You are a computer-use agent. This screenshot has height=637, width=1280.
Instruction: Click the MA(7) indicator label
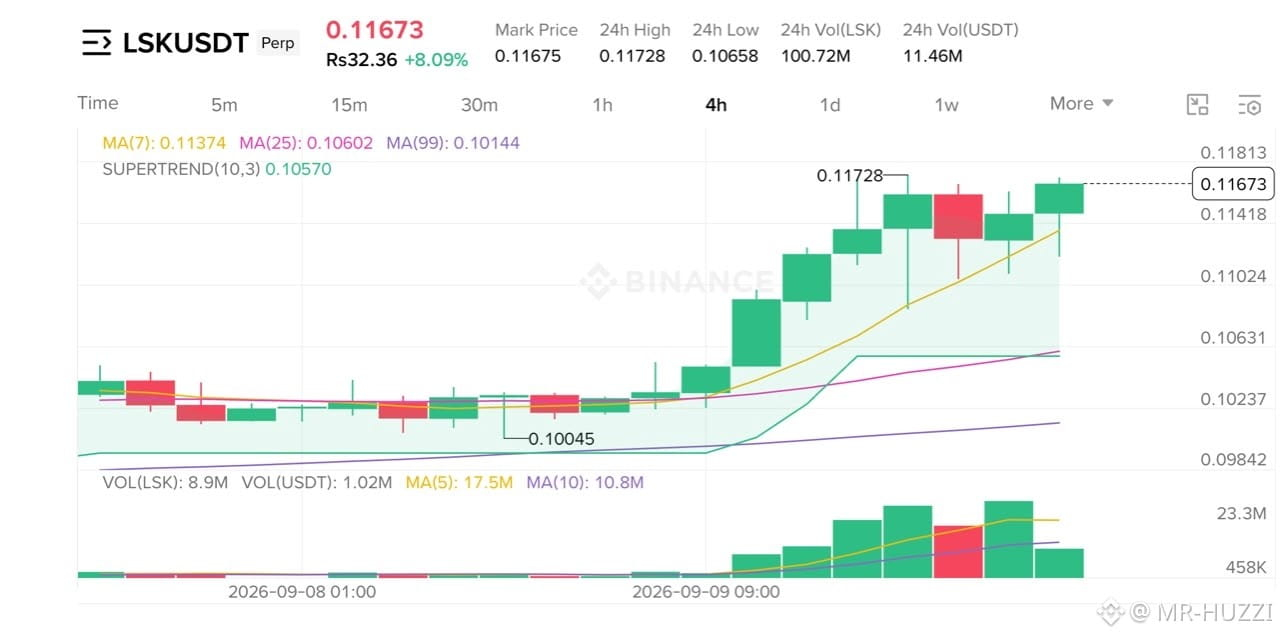(164, 143)
